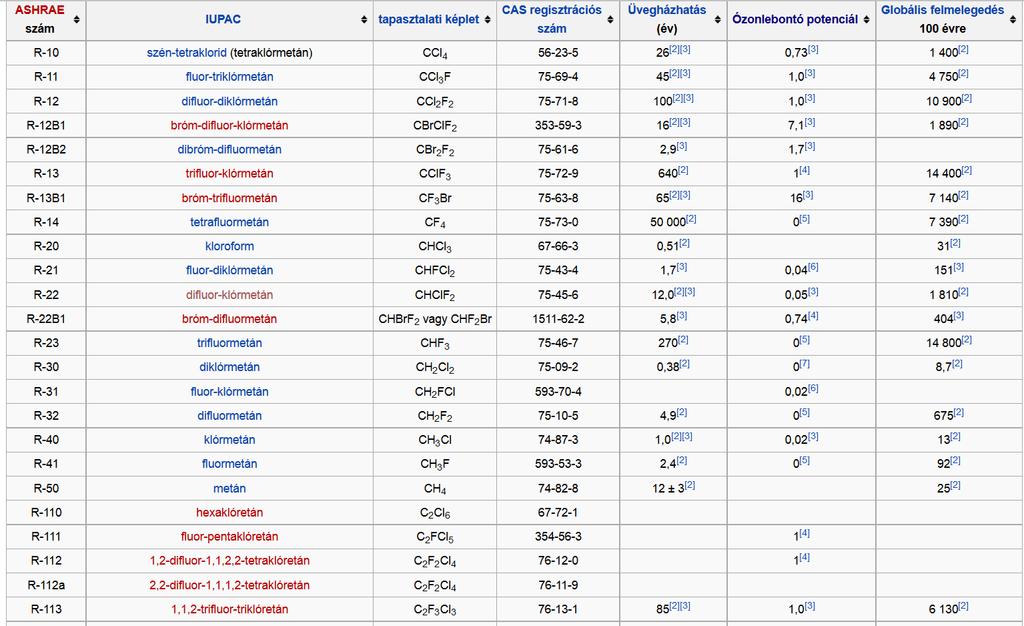Sort by Üvegházhatás (év) column arrows
Image resolution: width=1024 pixels, height=626 pixels.
coord(718,20)
